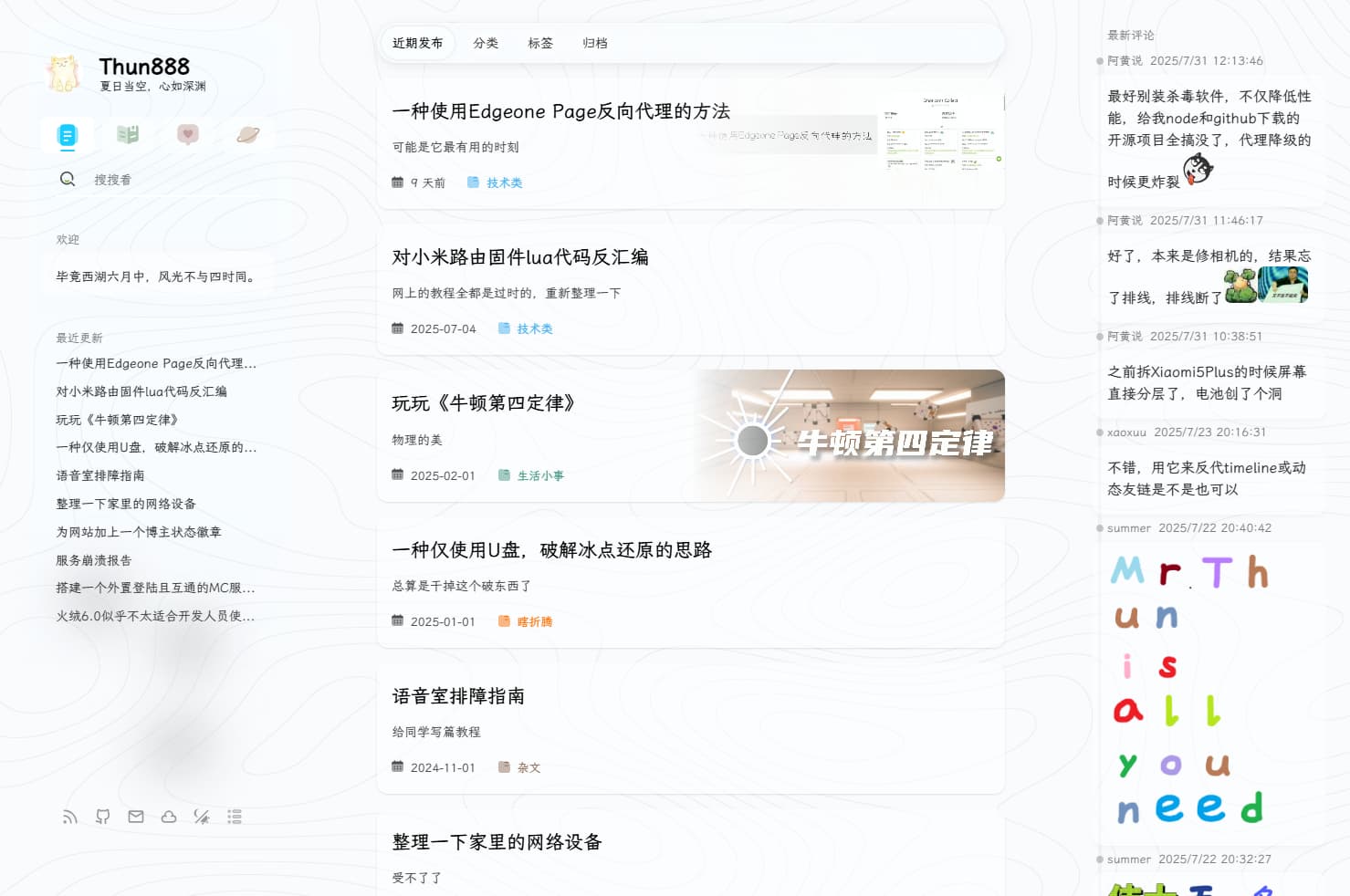Click the pink heart speech-bubble icon

pyautogui.click(x=188, y=135)
